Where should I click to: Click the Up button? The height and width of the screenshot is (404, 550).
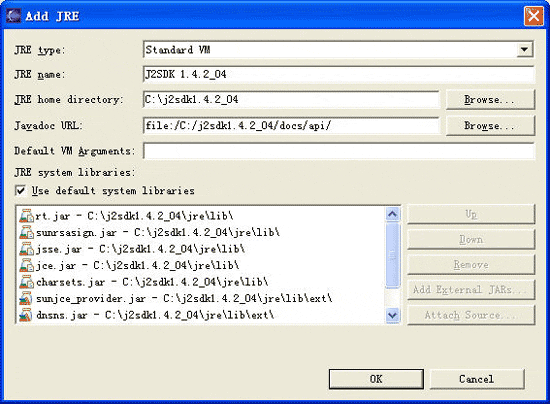point(471,214)
